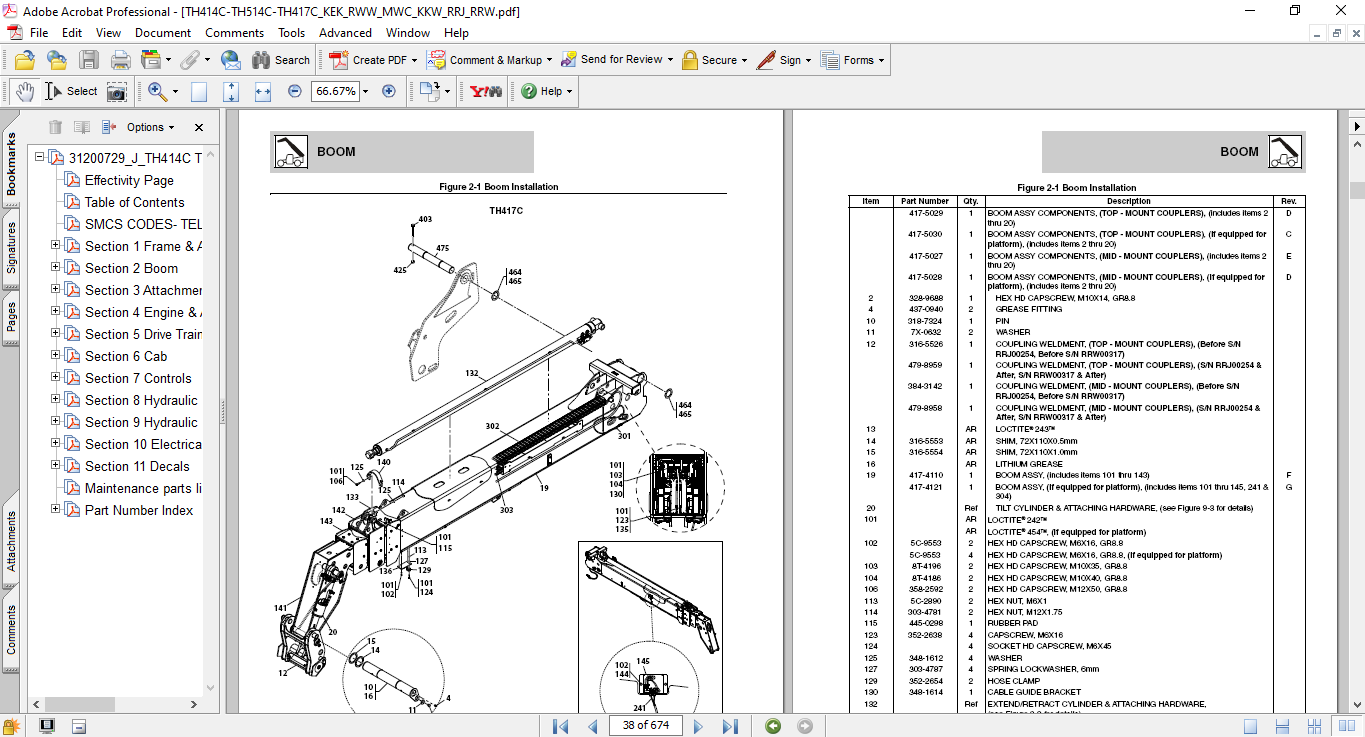Viewport: 1365px width, 737px height.
Task: Select the Hand tool
Action: (24, 91)
